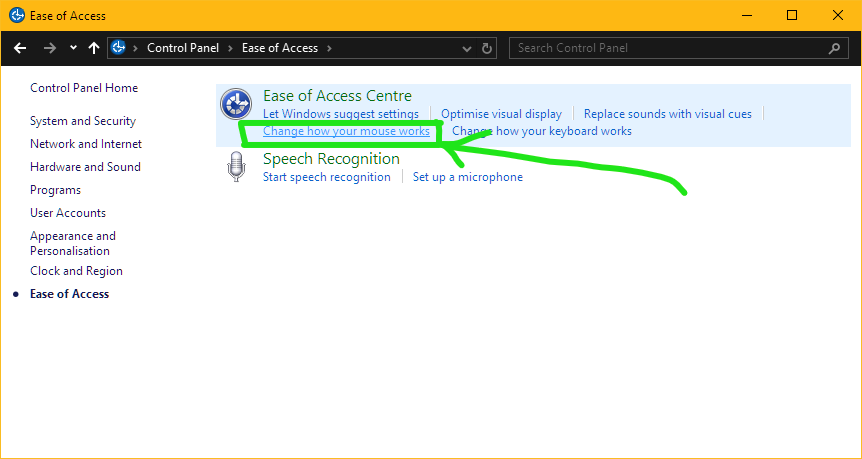The width and height of the screenshot is (862, 459).
Task: Go back using the Back arrow
Action: pos(20,48)
